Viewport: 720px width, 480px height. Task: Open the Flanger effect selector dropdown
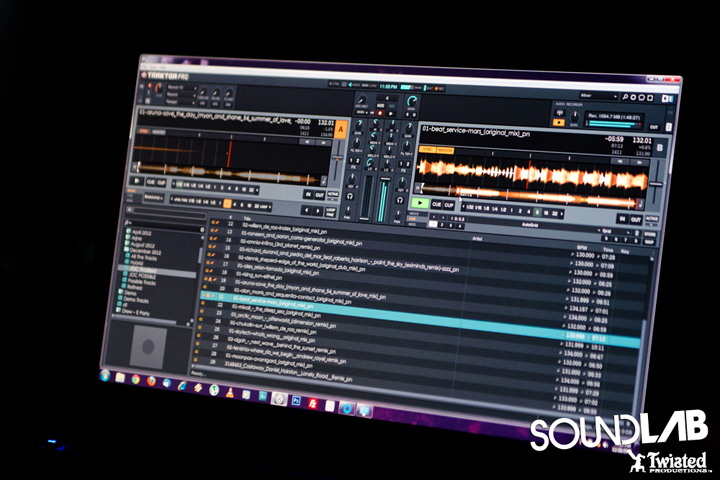point(181,102)
